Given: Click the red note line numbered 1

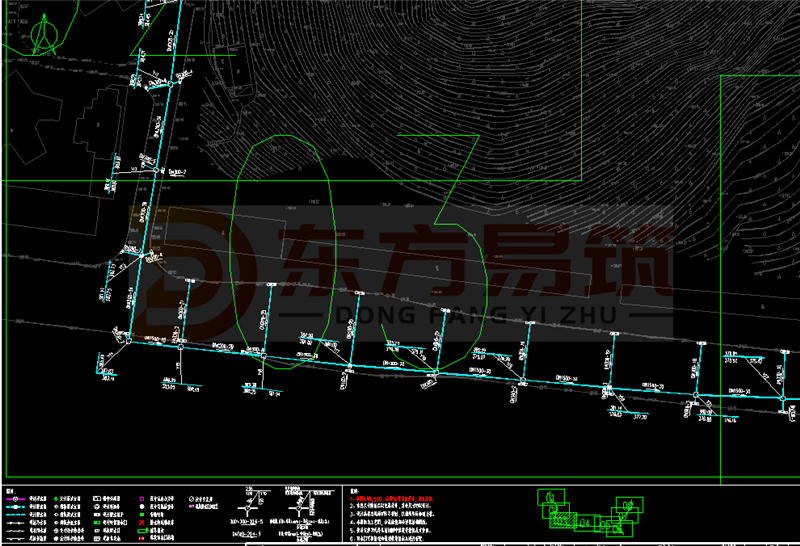Looking at the screenshot, I should [x=392, y=499].
